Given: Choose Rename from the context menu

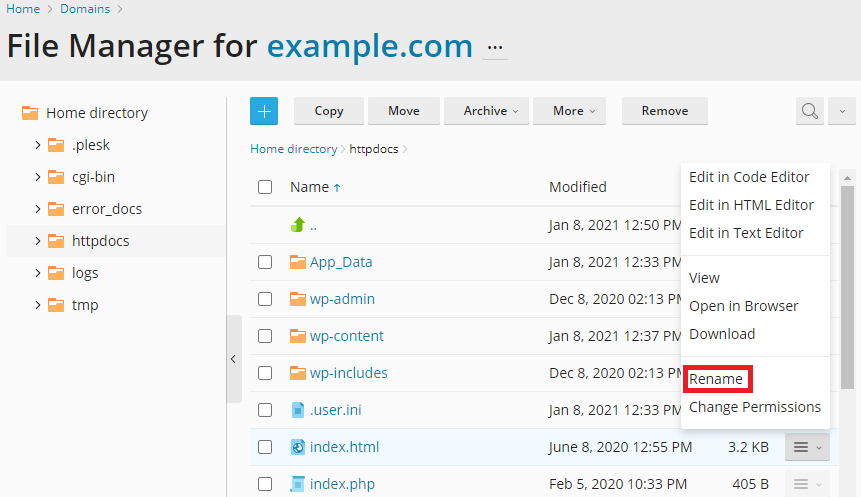Looking at the screenshot, I should point(716,379).
